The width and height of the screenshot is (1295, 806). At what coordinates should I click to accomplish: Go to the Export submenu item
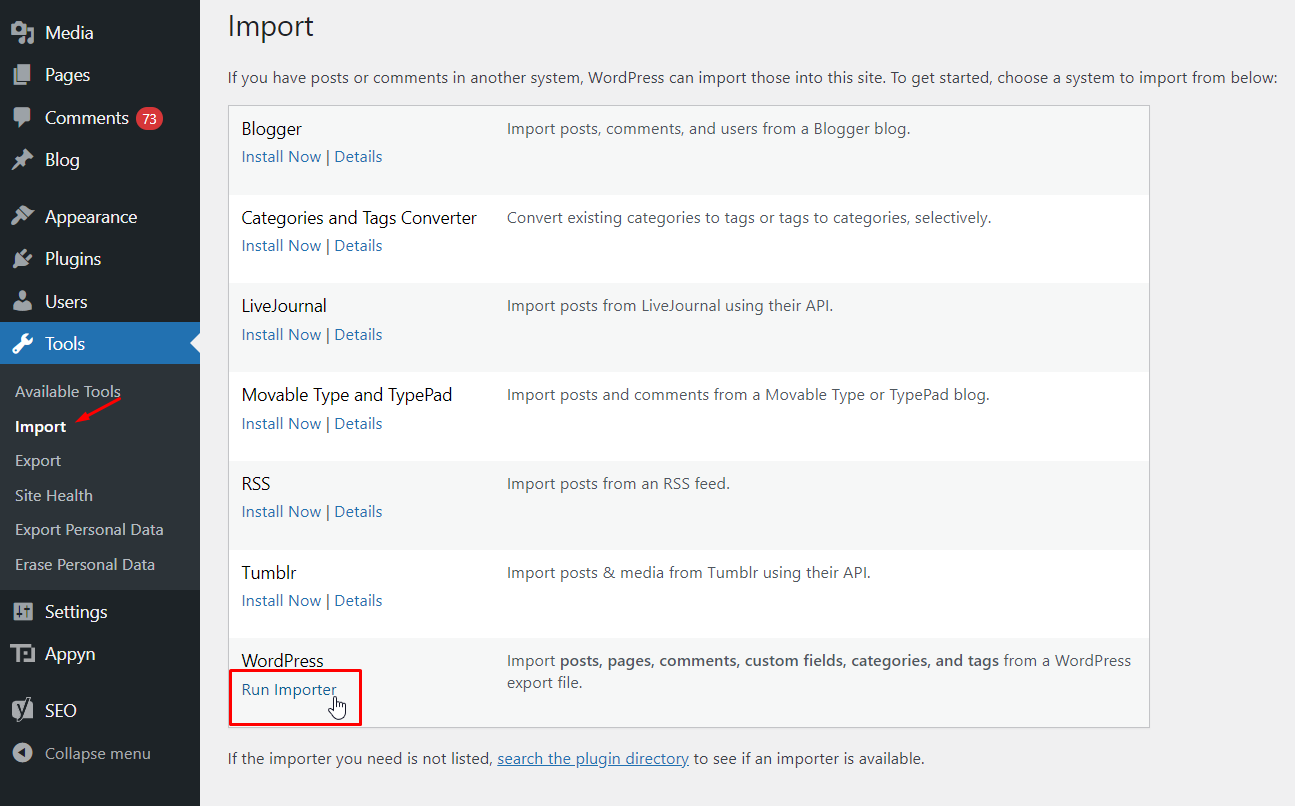[x=38, y=461]
